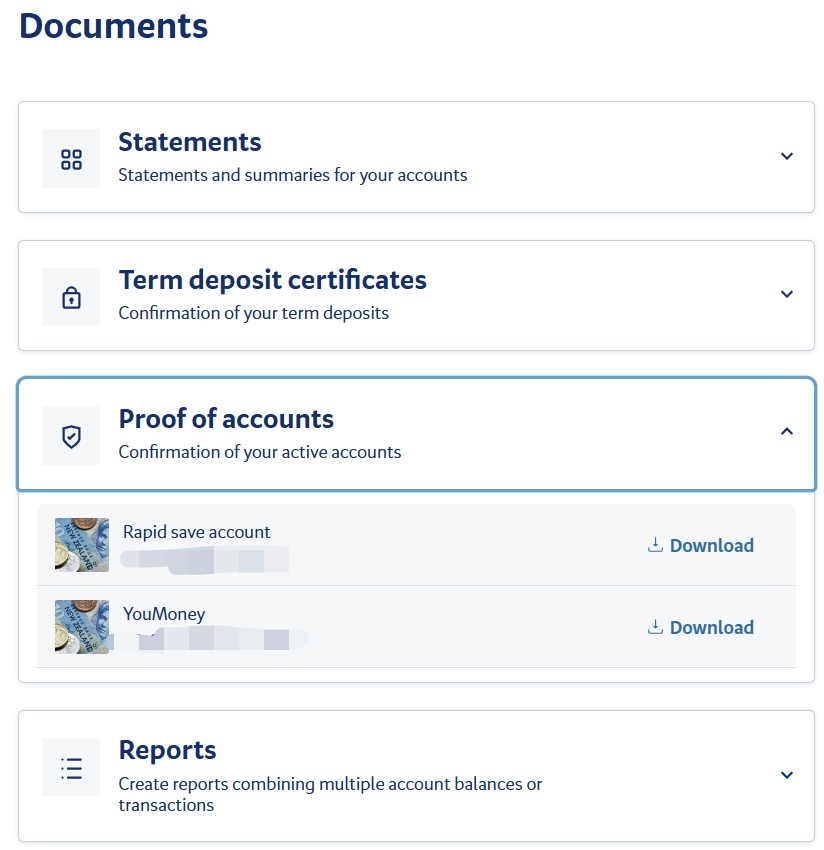Expand the Term deposit certificates chevron
The width and height of the screenshot is (824, 850).
tap(787, 294)
